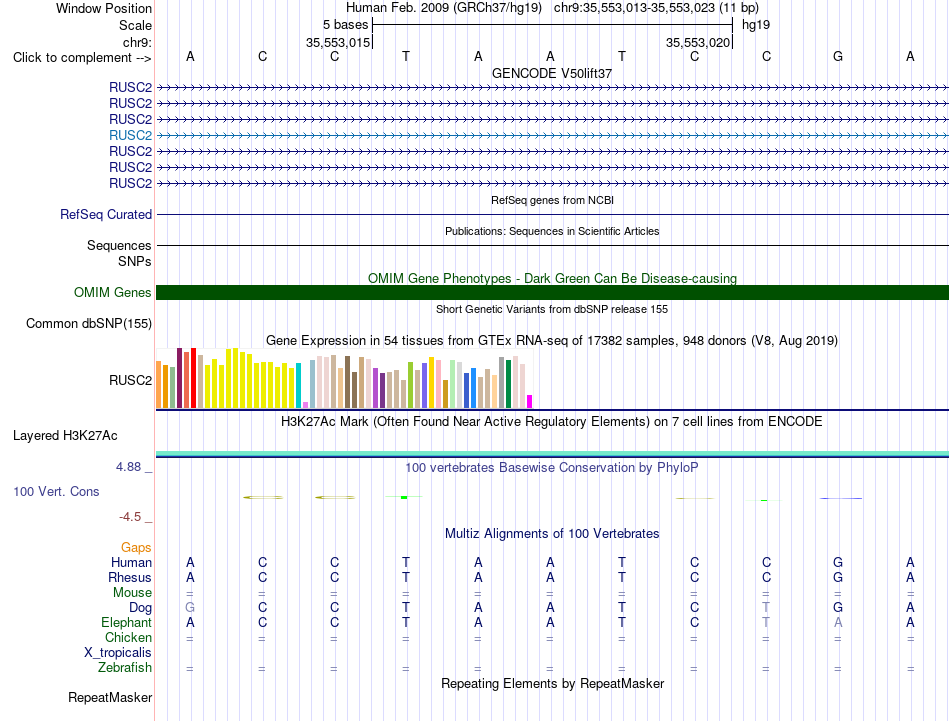The width and height of the screenshot is (950, 721).
Task: Click the Layered H3K27Ac track label
Action: [65, 436]
